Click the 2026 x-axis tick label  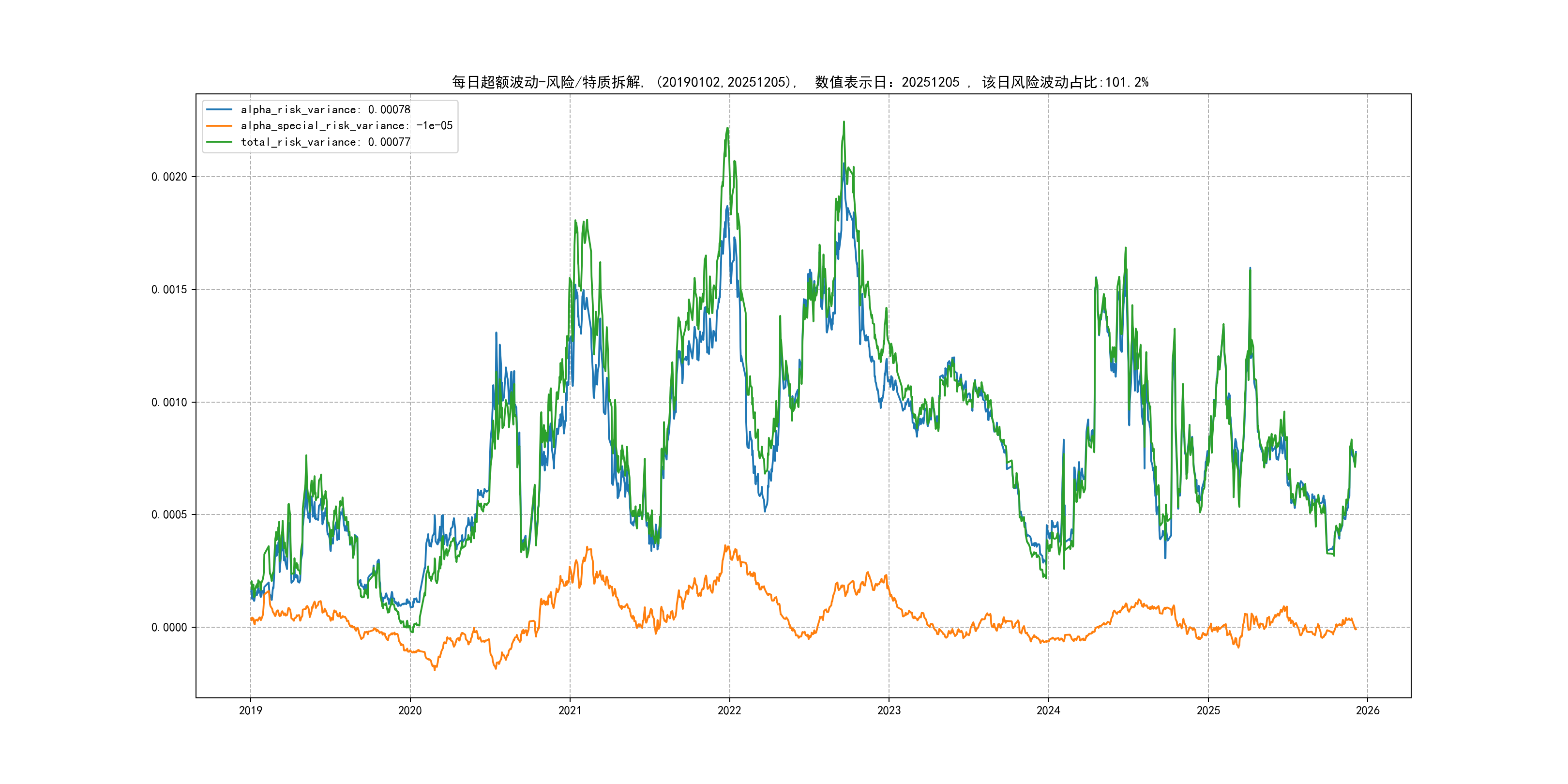(1368, 710)
